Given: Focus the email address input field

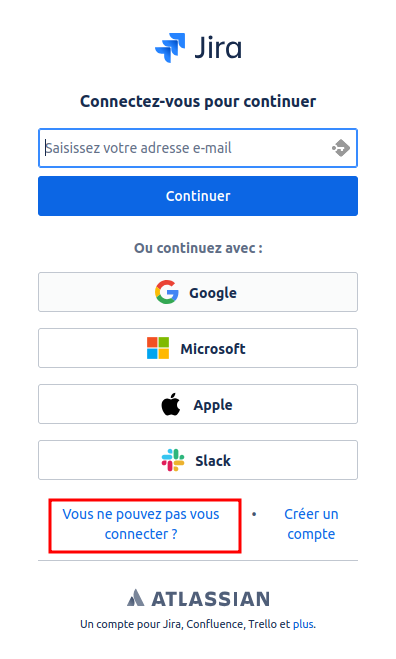Looking at the screenshot, I should coord(198,148).
